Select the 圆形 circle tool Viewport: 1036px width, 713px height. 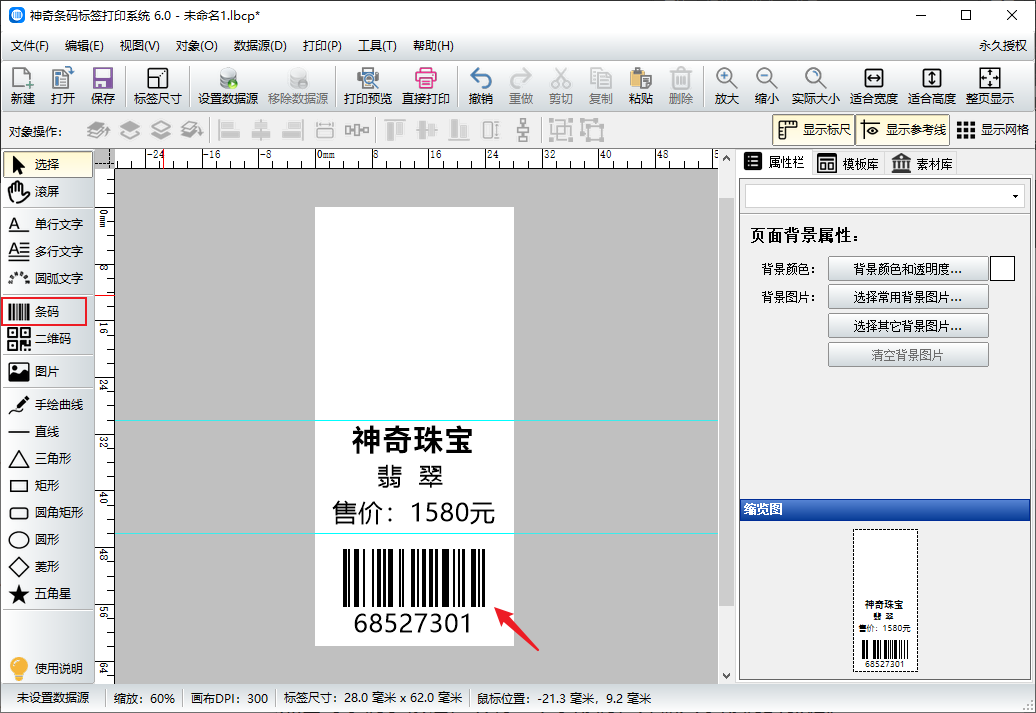tap(48, 540)
